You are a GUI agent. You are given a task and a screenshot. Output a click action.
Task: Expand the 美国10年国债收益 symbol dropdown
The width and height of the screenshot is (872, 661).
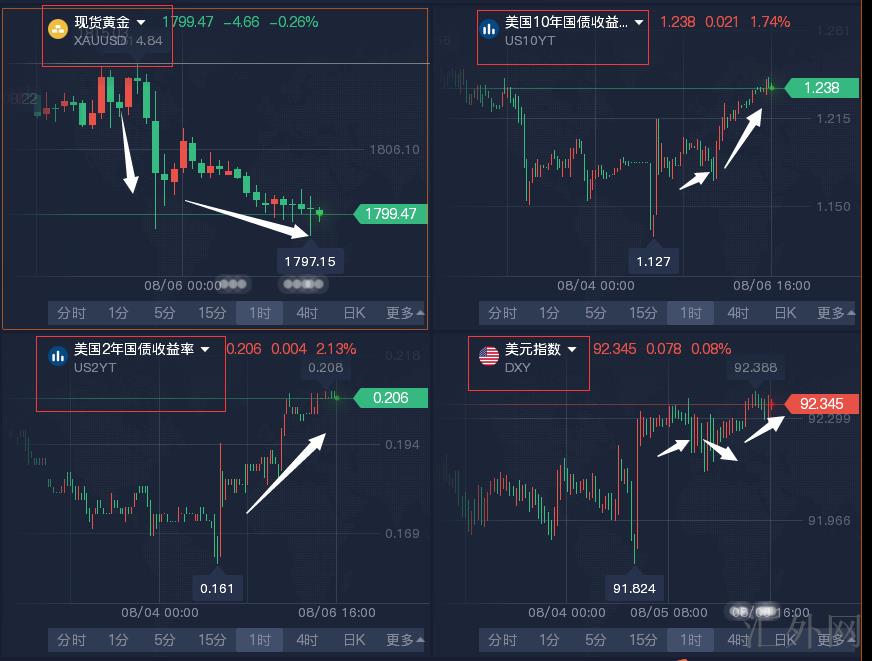pos(639,22)
